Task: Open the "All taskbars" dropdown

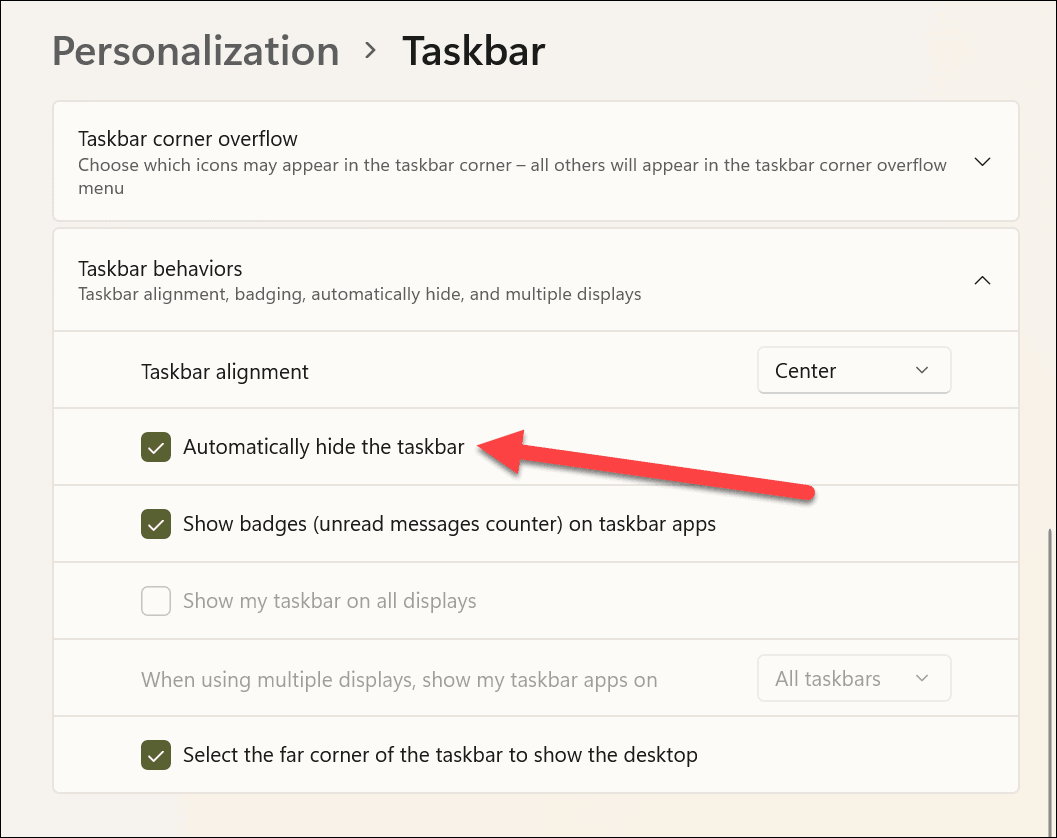Action: 853,678
